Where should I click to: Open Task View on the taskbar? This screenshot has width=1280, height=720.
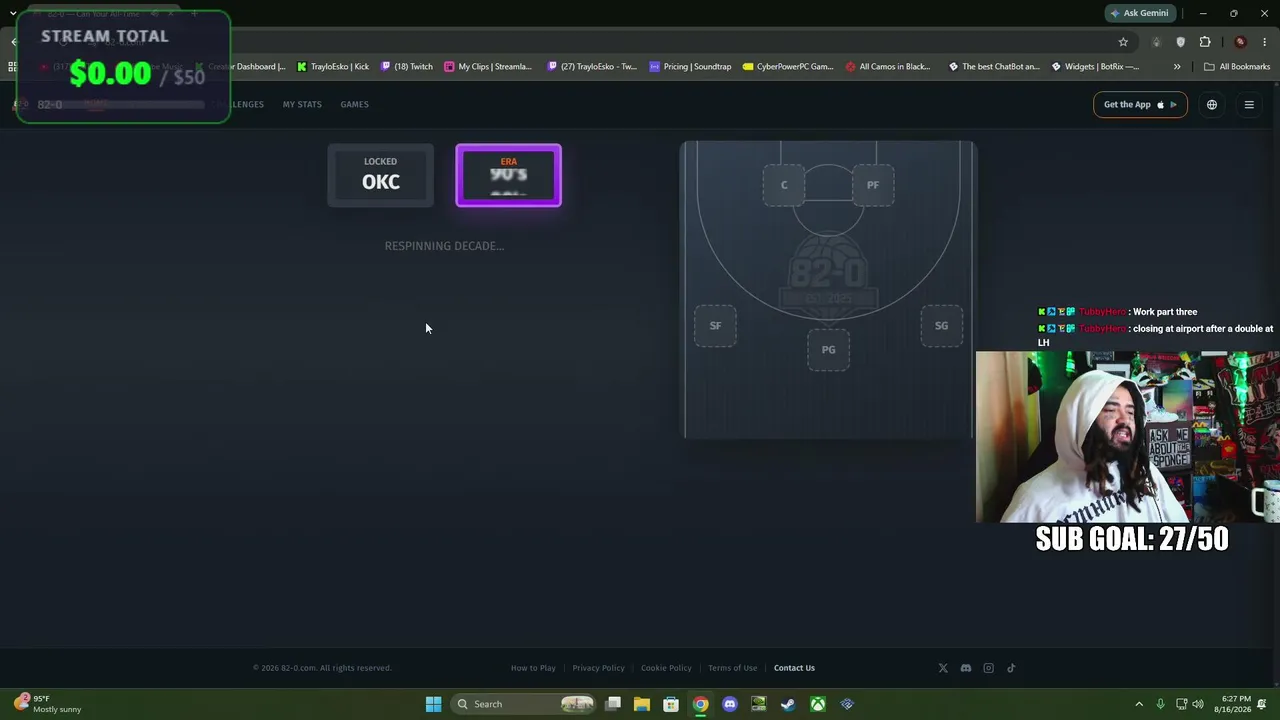(x=613, y=704)
